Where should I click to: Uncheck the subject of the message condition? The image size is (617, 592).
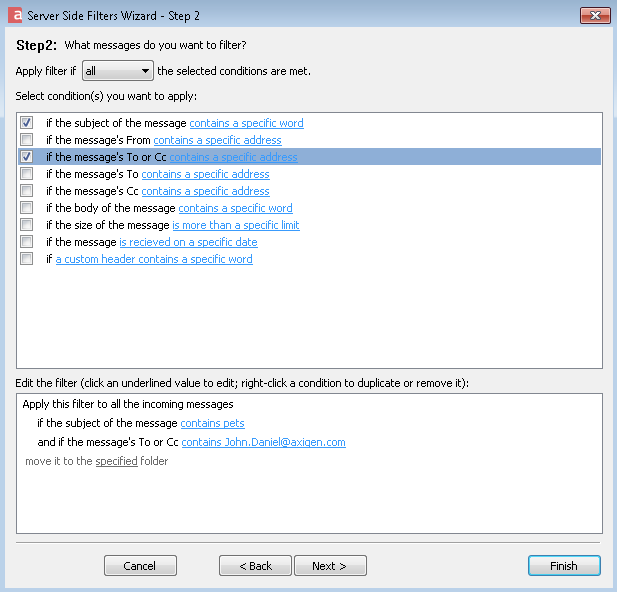click(x=26, y=123)
